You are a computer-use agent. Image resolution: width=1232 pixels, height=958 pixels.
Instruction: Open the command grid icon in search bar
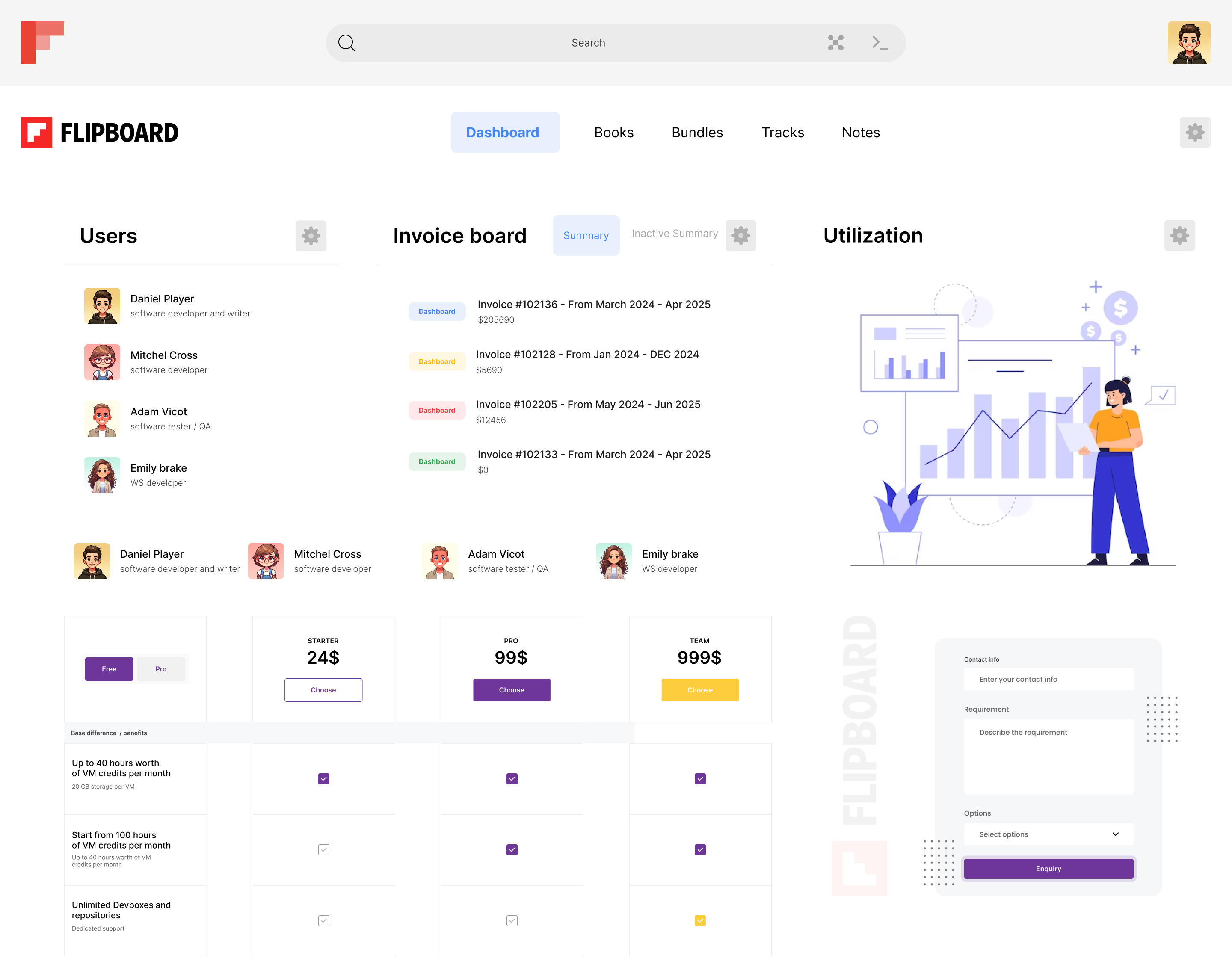[835, 43]
